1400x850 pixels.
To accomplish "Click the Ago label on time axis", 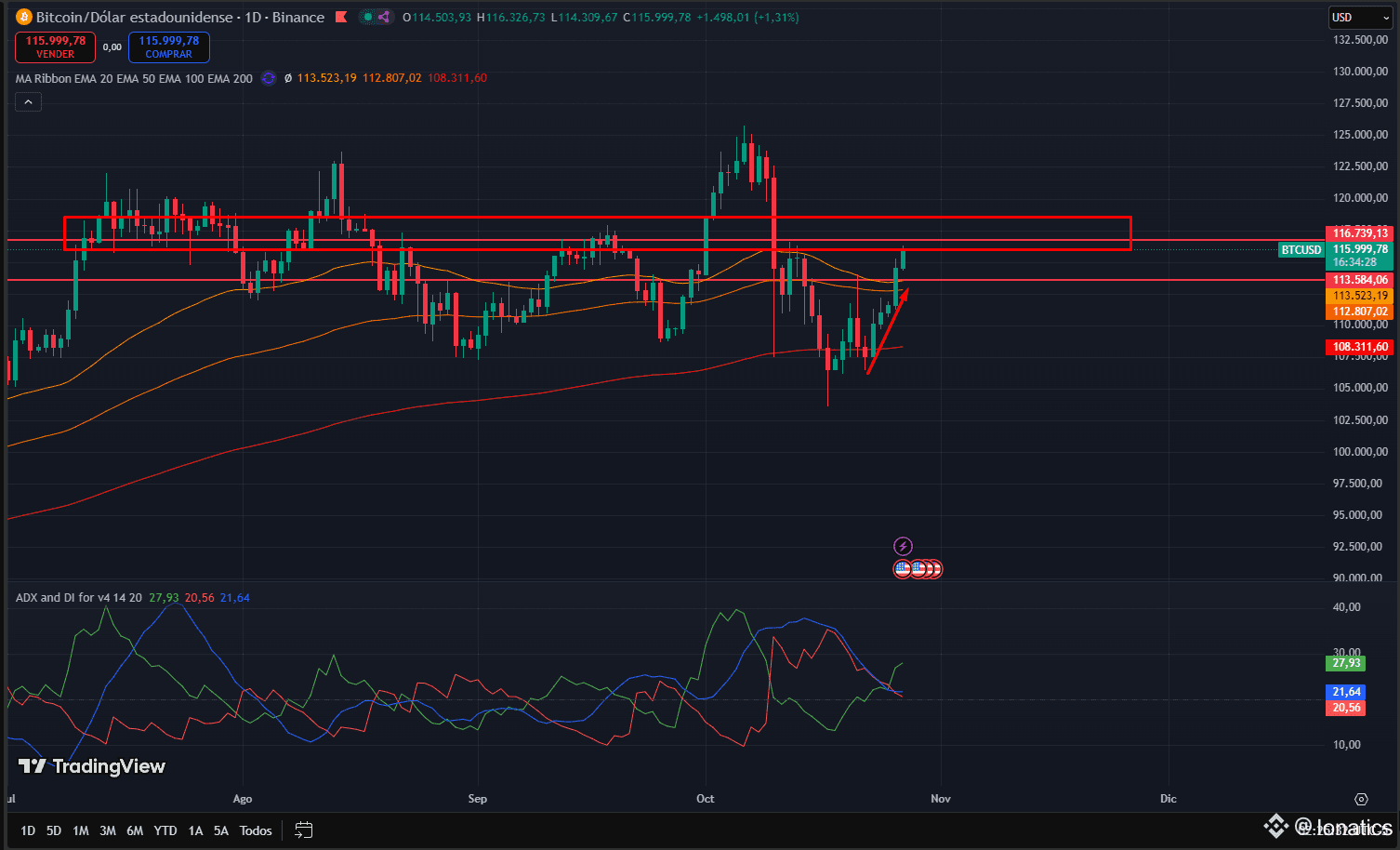I will (x=243, y=799).
